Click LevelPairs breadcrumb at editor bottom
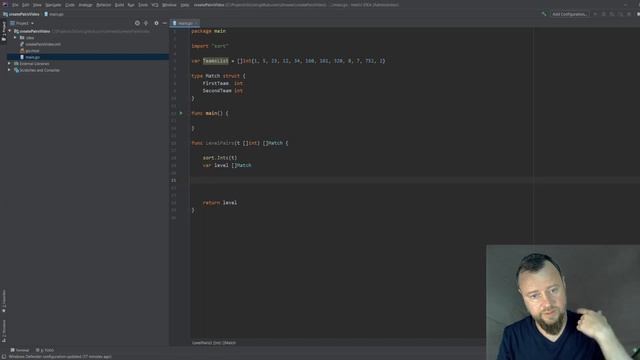This screenshot has width=640, height=360. tap(214, 343)
